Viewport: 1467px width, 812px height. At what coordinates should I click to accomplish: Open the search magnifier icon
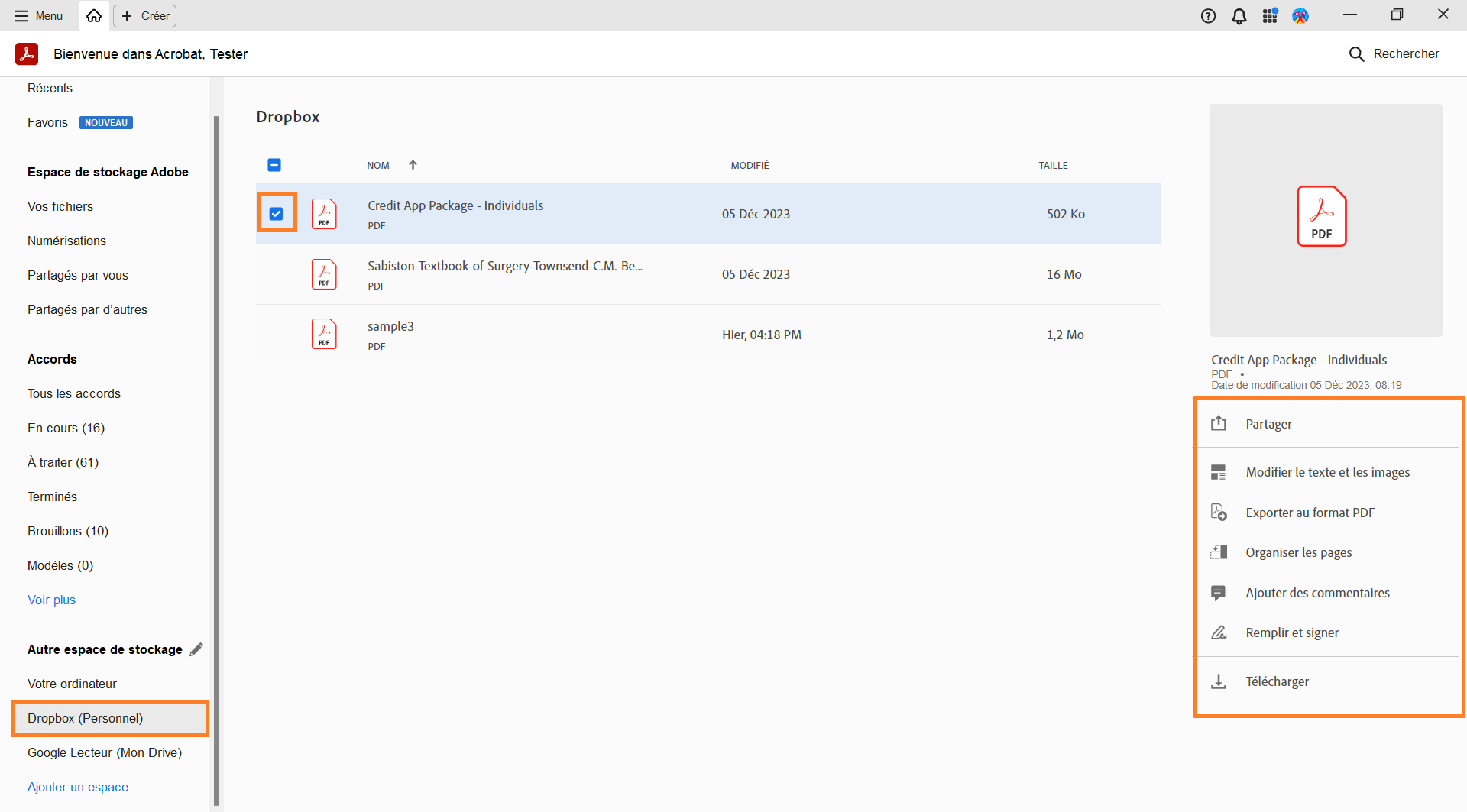click(1357, 53)
